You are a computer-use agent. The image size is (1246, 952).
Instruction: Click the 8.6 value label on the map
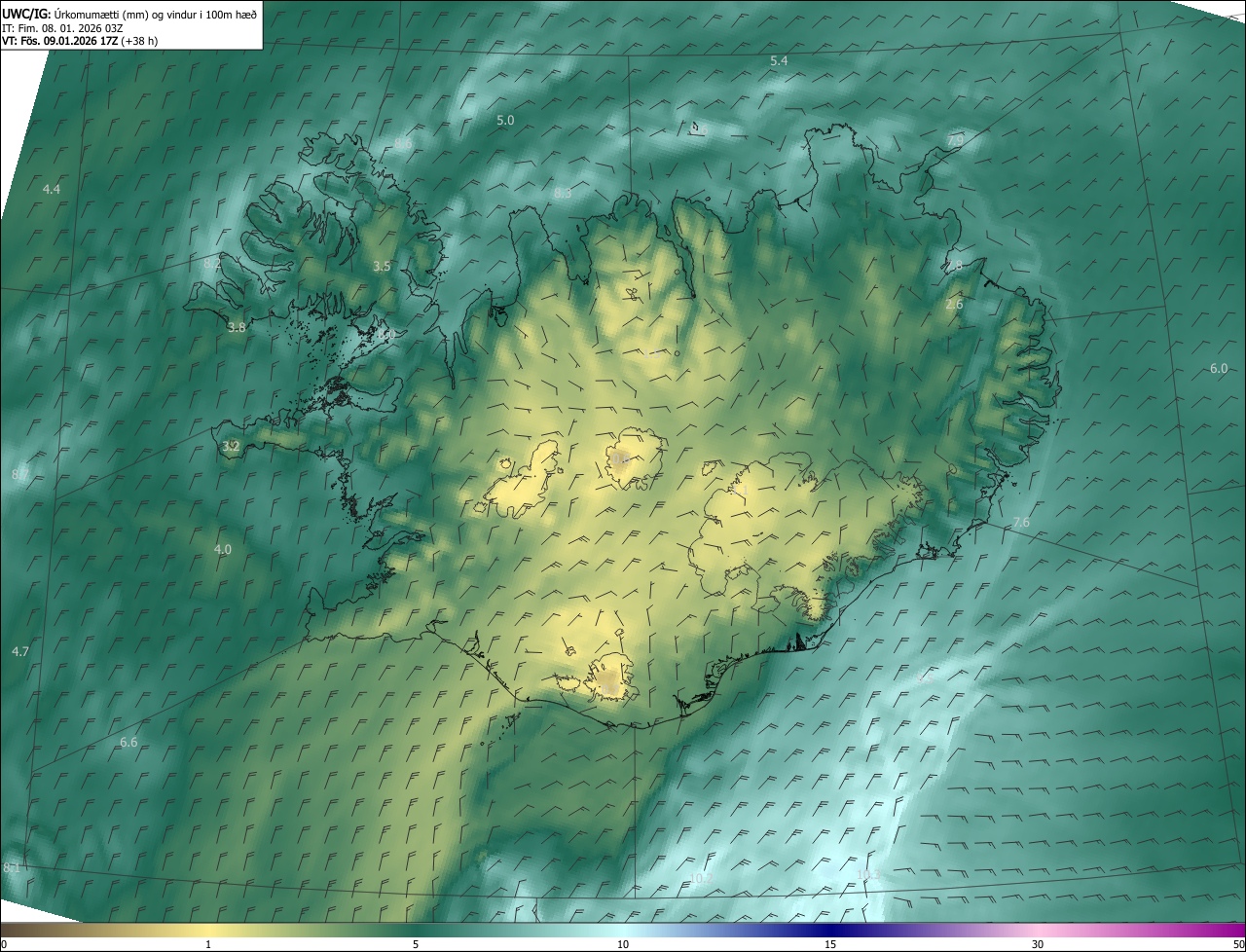(403, 144)
